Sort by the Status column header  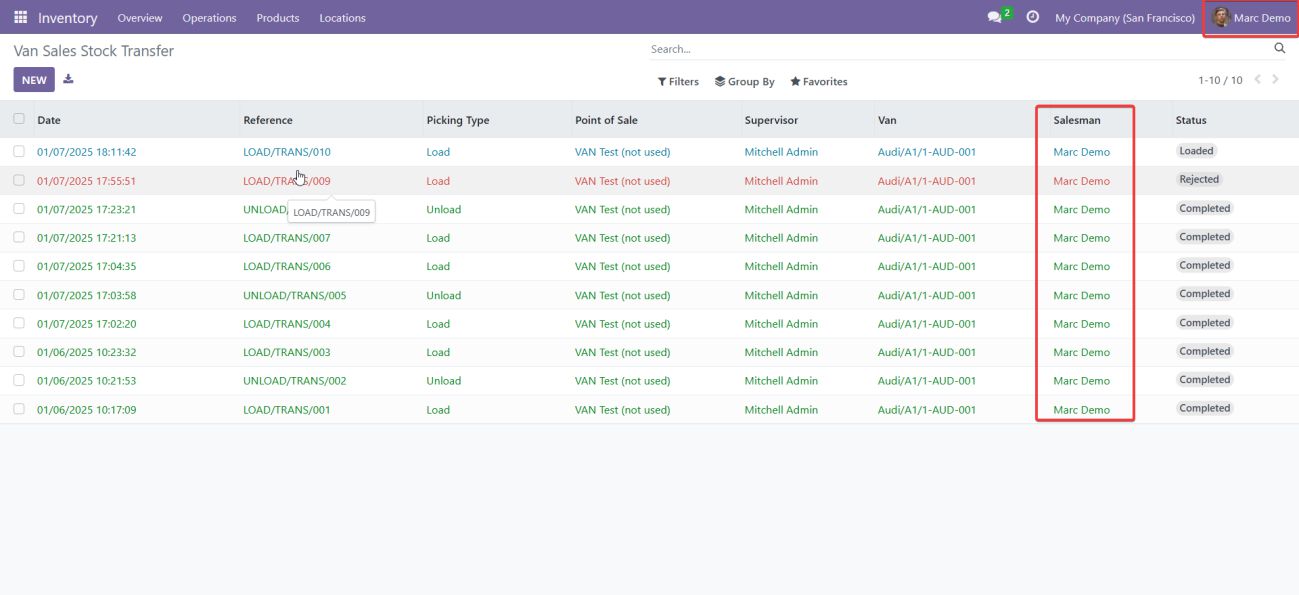[1190, 120]
